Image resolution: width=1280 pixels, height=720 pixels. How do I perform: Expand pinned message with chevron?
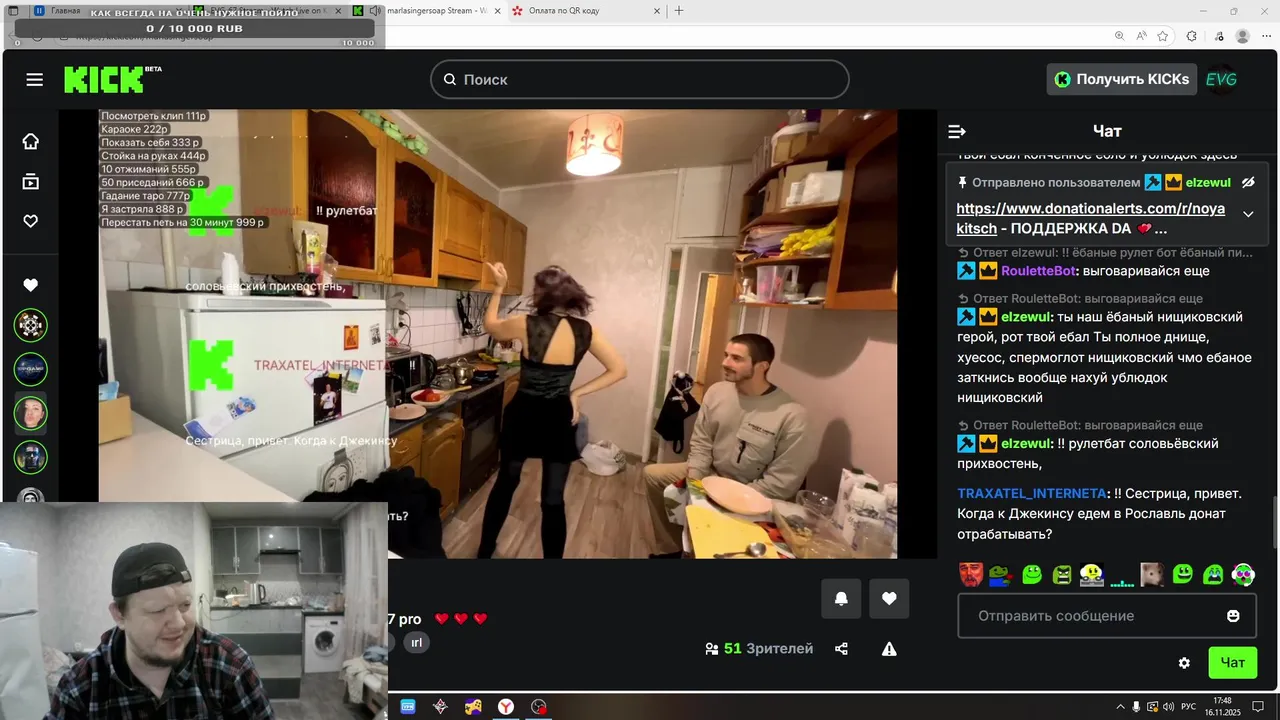pos(1248,214)
